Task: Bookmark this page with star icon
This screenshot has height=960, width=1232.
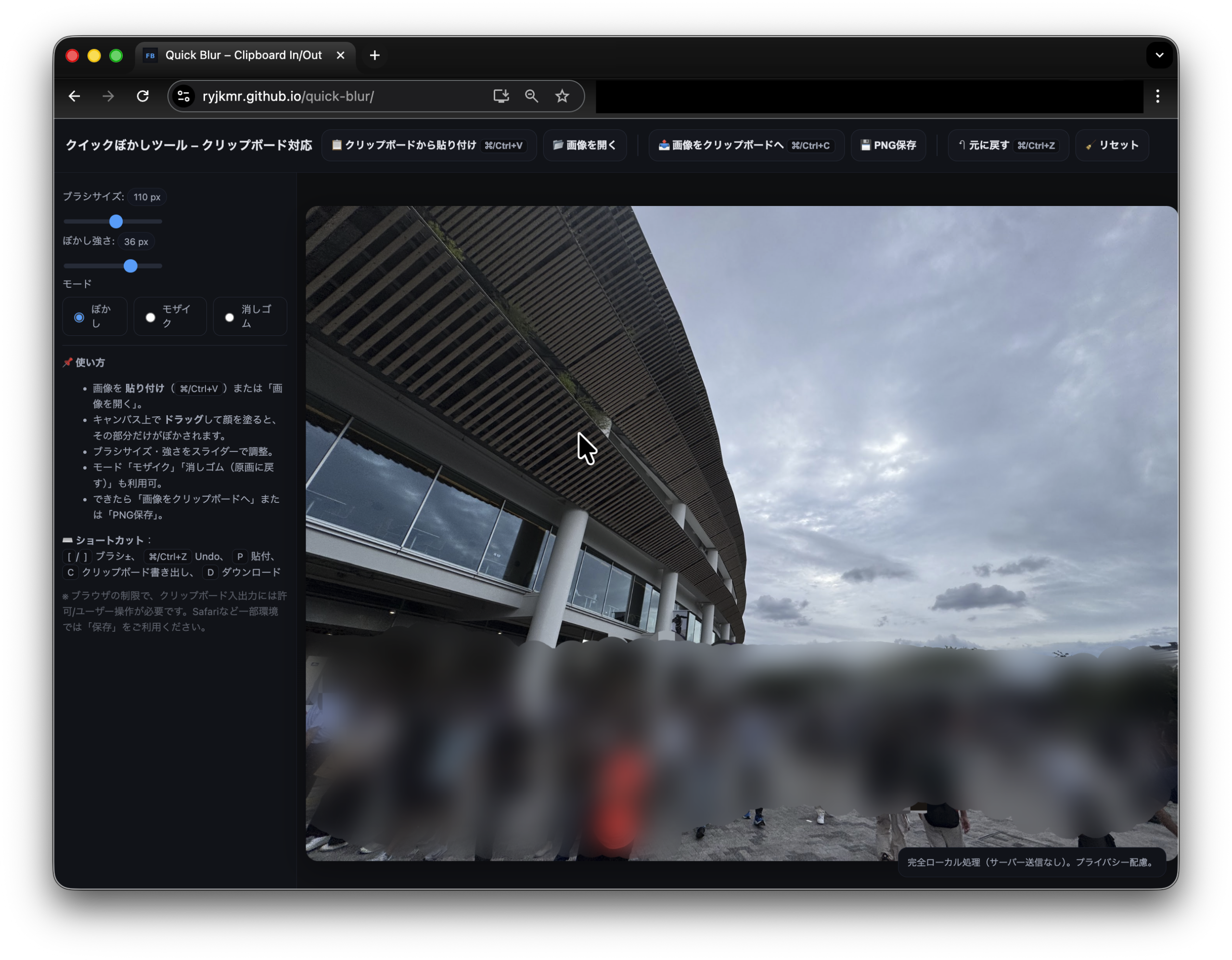Action: (562, 96)
